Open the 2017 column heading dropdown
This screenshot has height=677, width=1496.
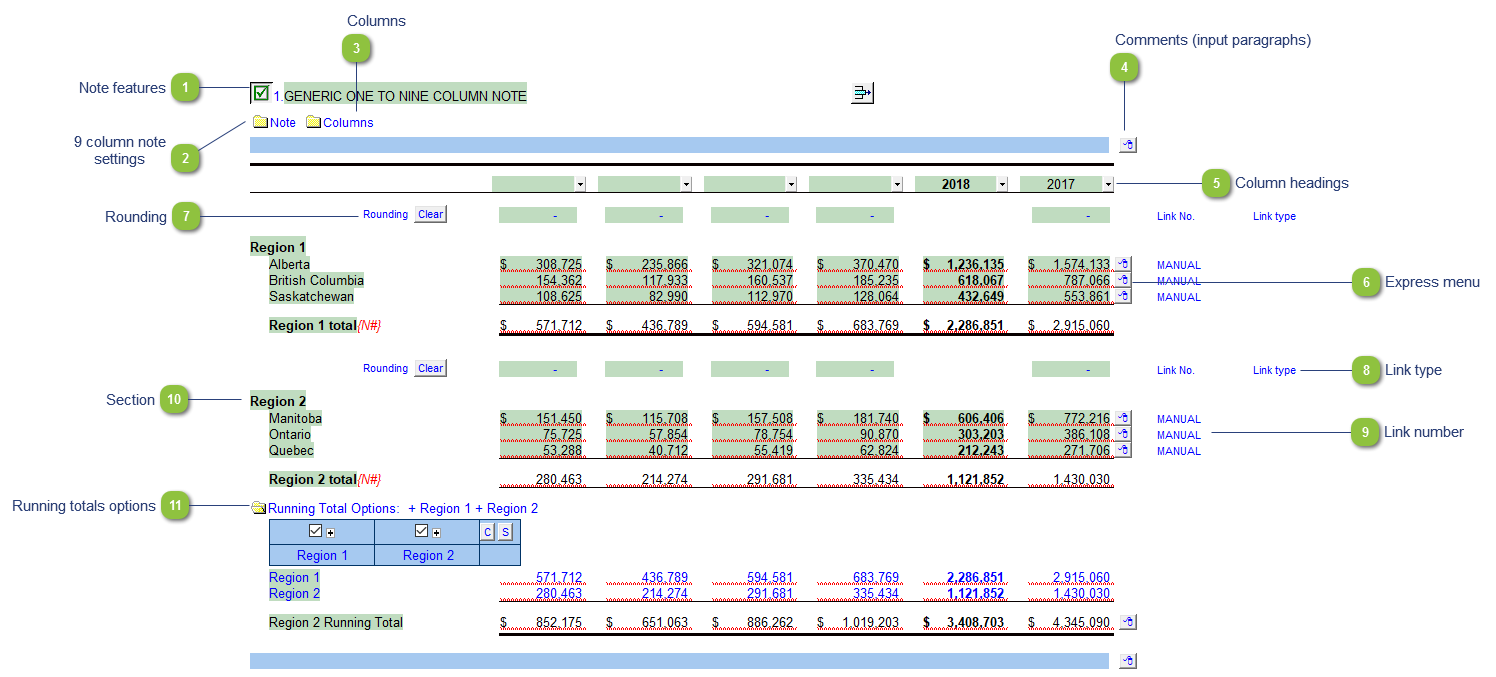point(1108,184)
